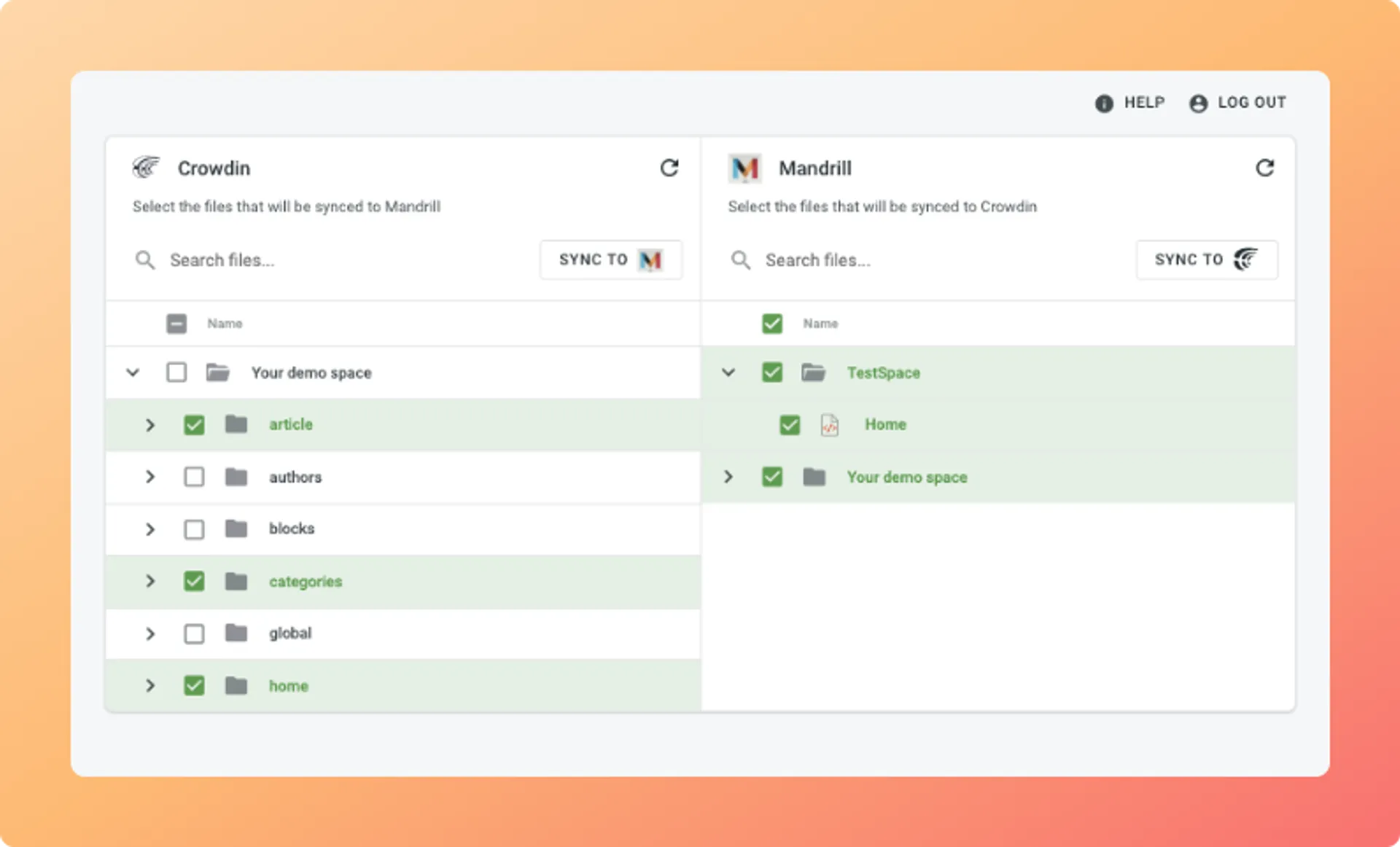
Task: Click the Crowdin search magnifier icon
Action: (x=145, y=260)
